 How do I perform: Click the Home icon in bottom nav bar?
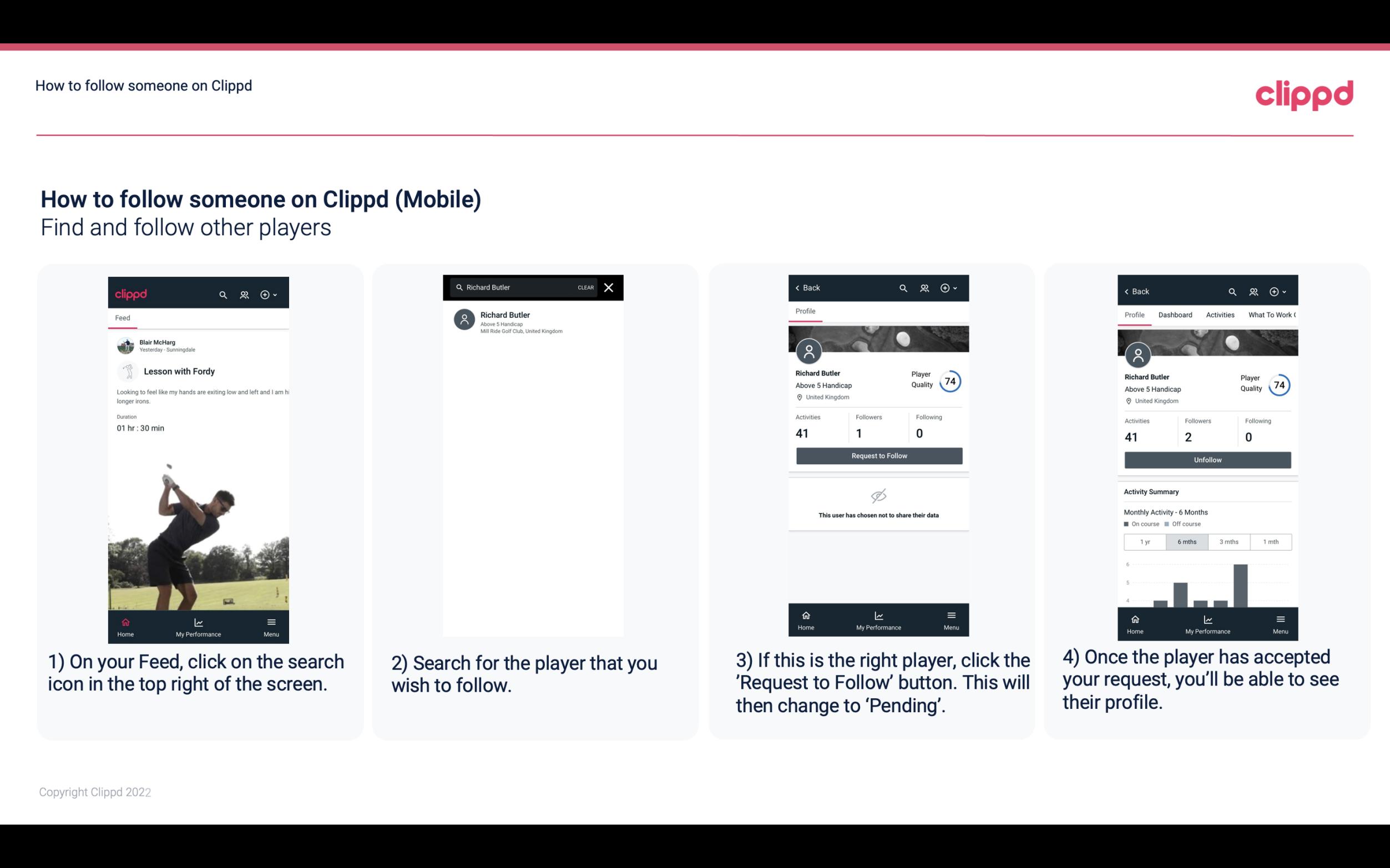(x=125, y=620)
